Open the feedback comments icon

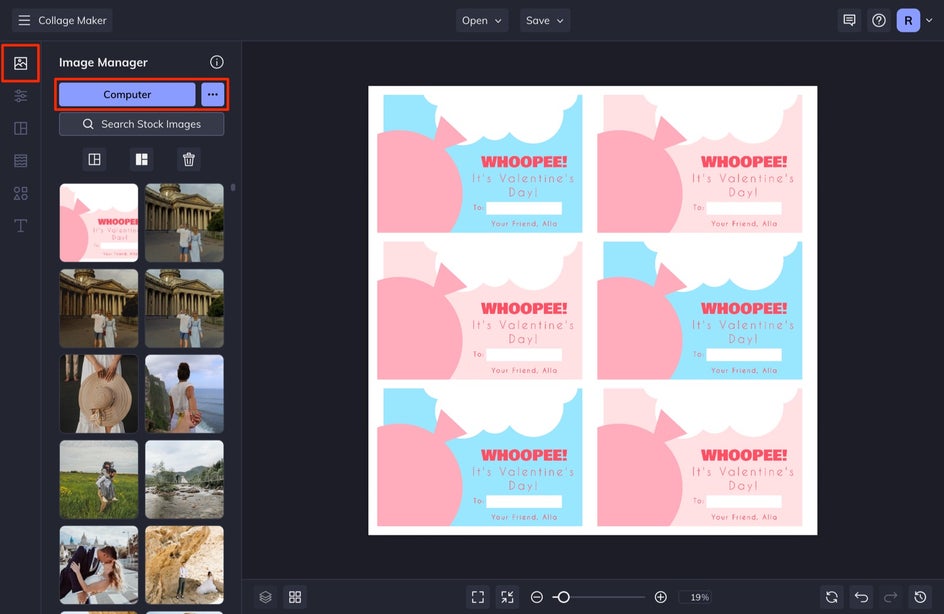[849, 20]
